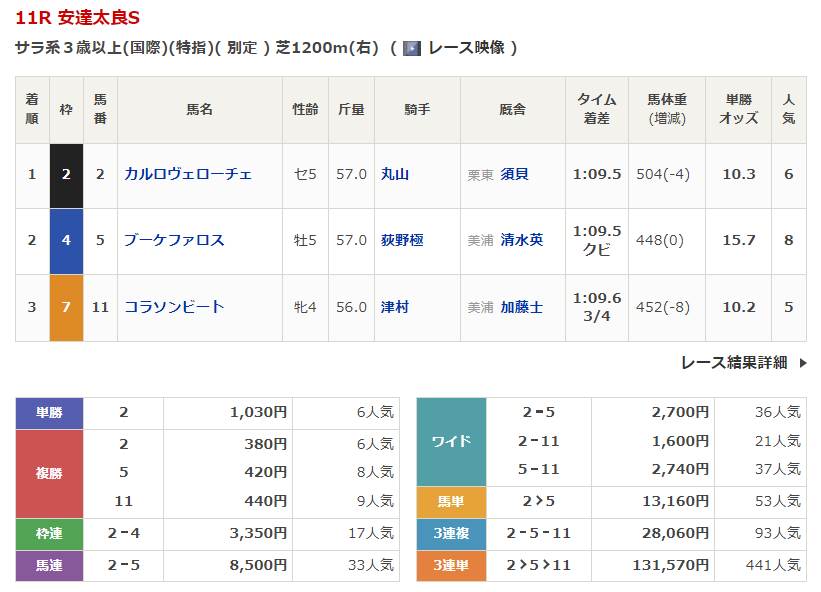Click the race conditions line 芝1200m(右)
Viewport: 821px width, 592px height.
327,48
